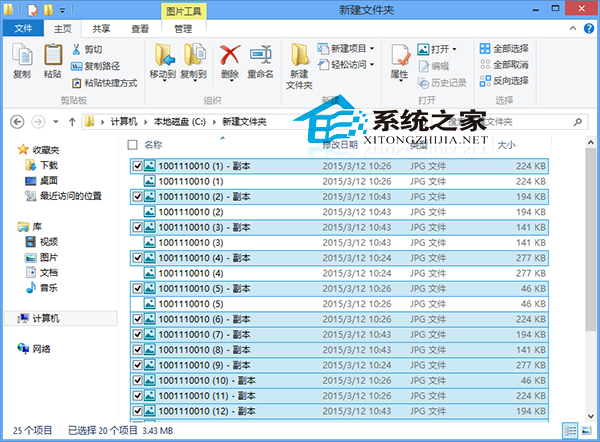Select 网络 in navigation pane
Screen dimensions: 600x442
(34, 349)
